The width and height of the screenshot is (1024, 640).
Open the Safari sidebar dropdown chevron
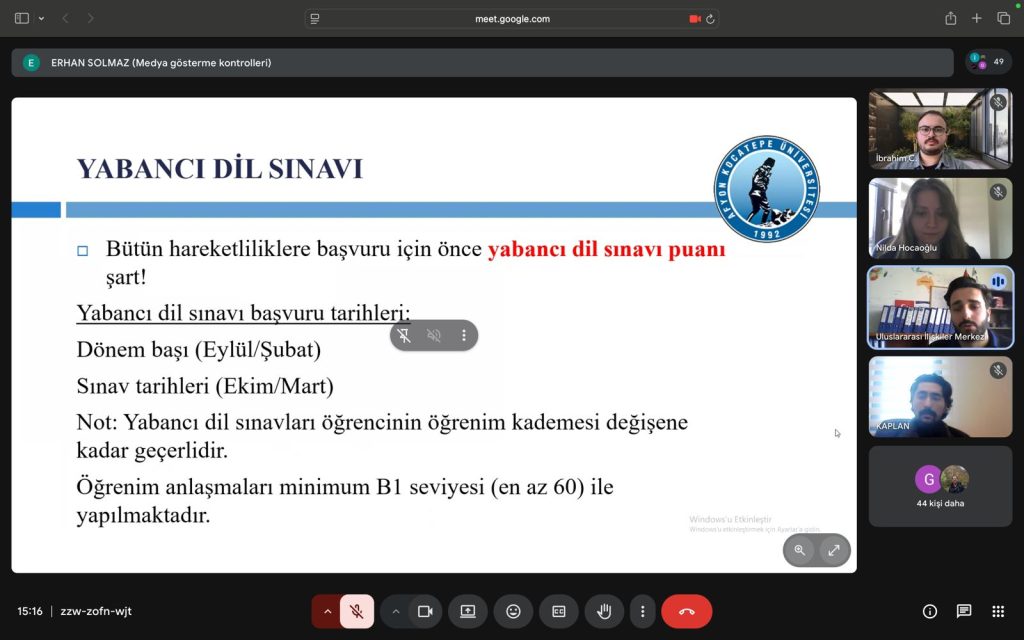(41, 18)
